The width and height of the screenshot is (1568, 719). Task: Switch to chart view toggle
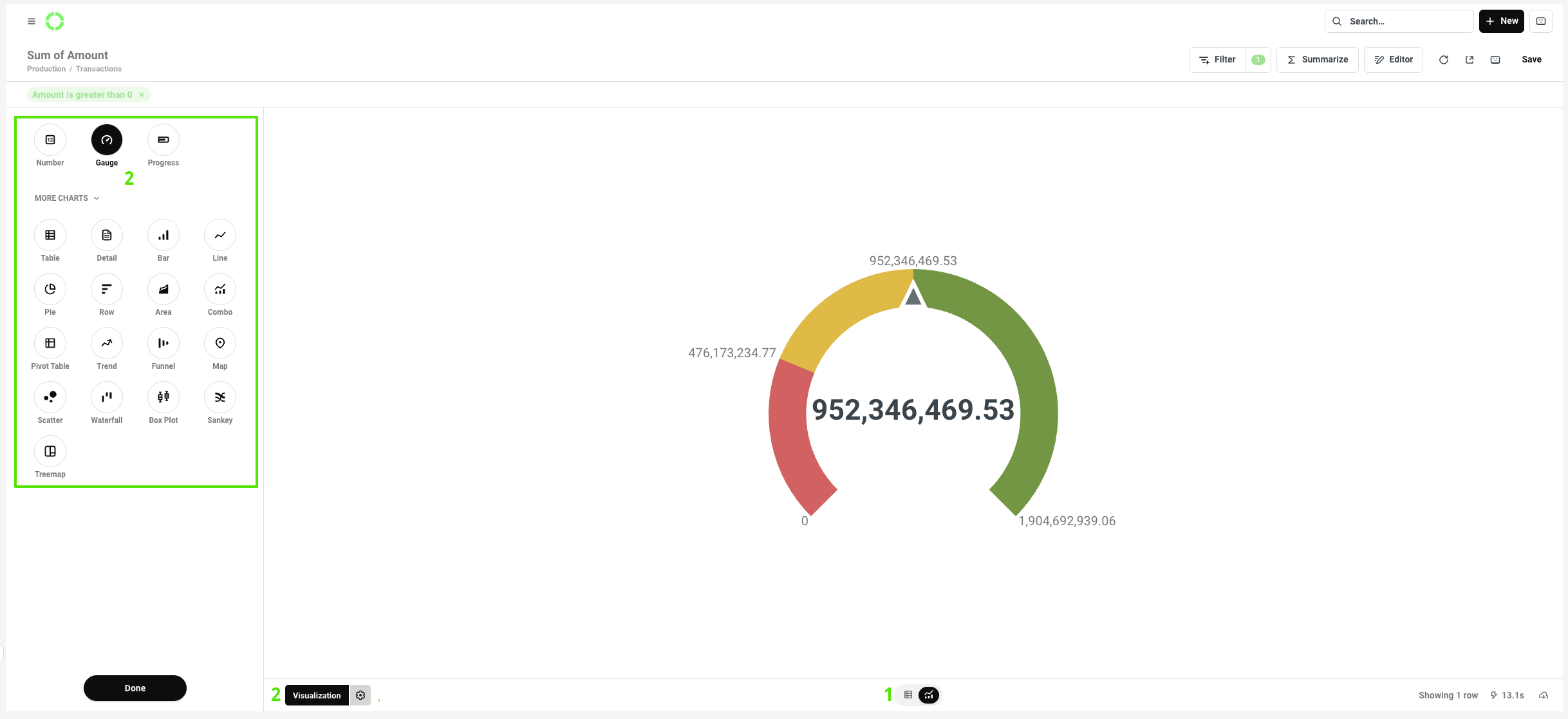click(929, 695)
